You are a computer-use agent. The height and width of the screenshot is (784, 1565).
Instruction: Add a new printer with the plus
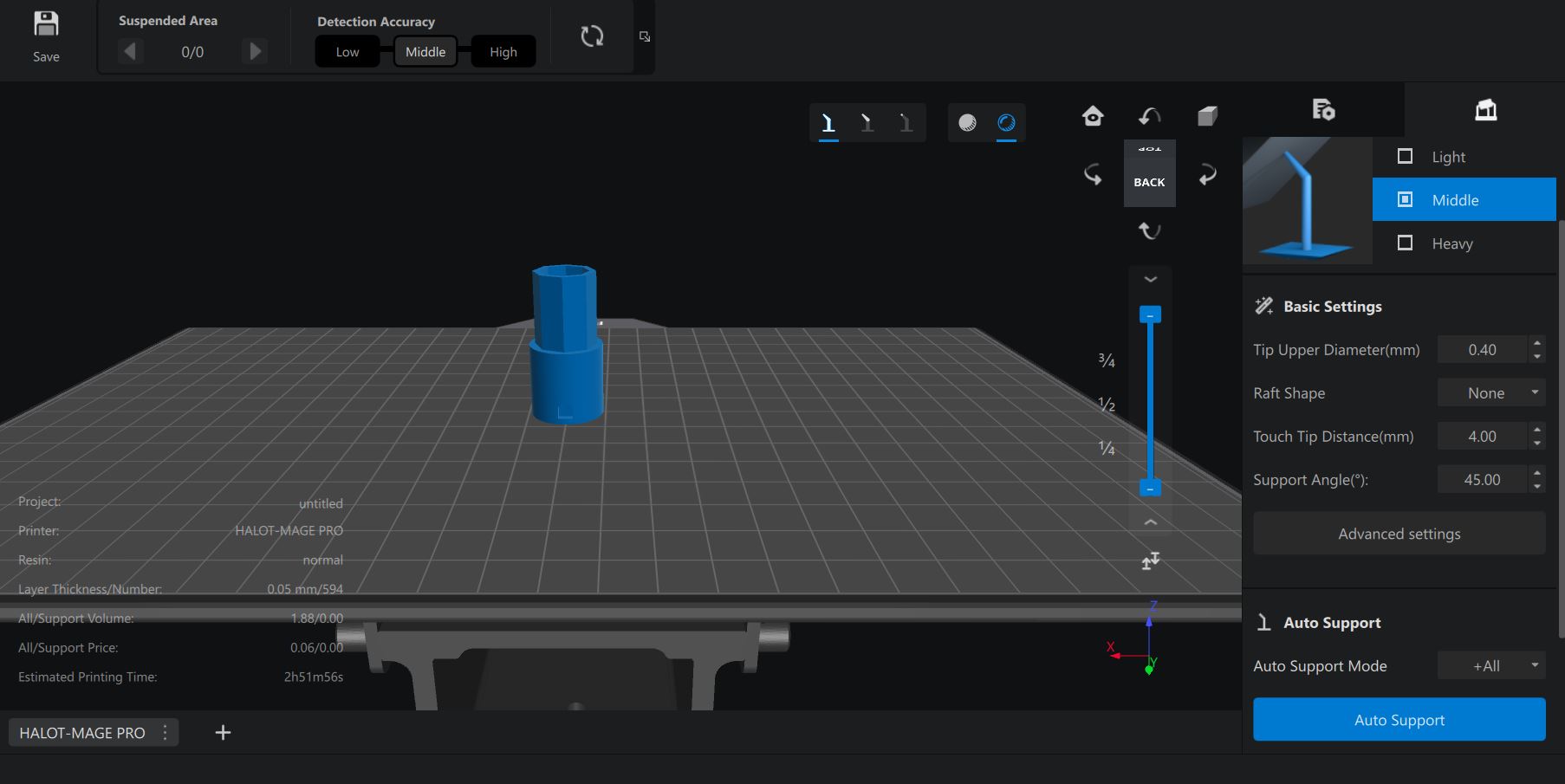(223, 732)
